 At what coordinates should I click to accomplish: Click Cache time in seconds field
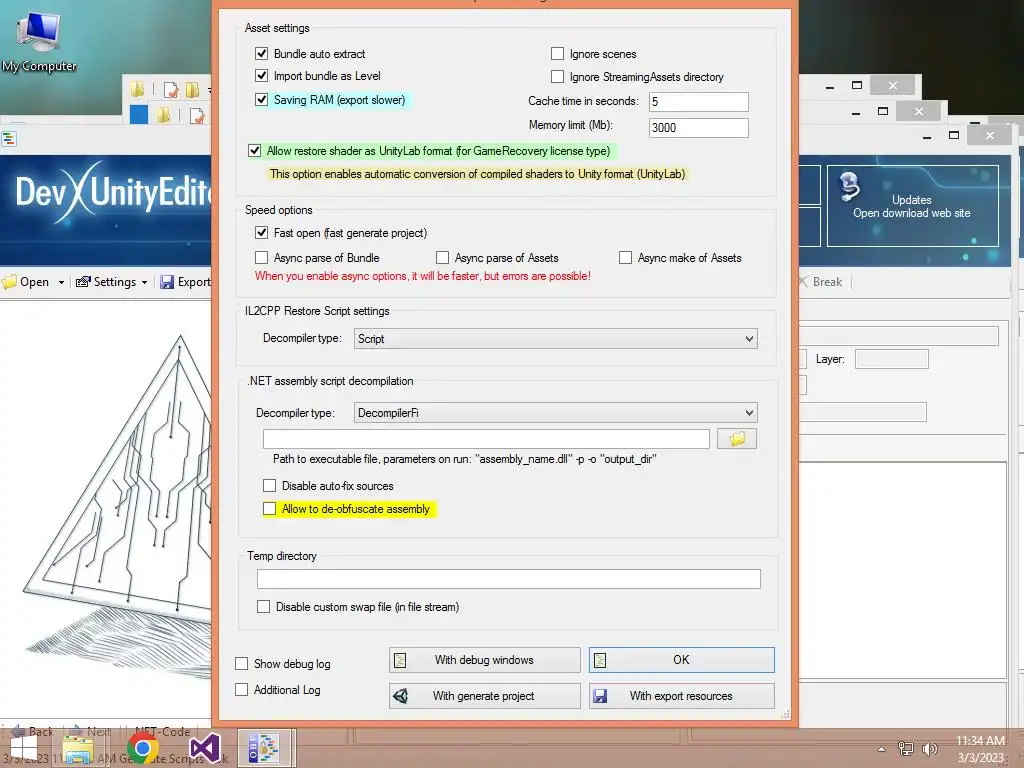pyautogui.click(x=699, y=101)
